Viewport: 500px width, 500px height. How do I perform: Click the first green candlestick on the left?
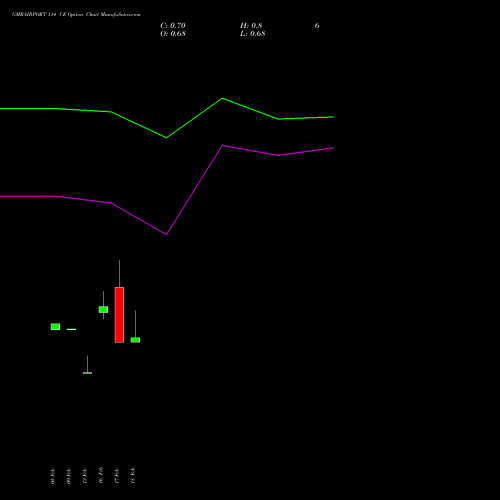point(55,327)
